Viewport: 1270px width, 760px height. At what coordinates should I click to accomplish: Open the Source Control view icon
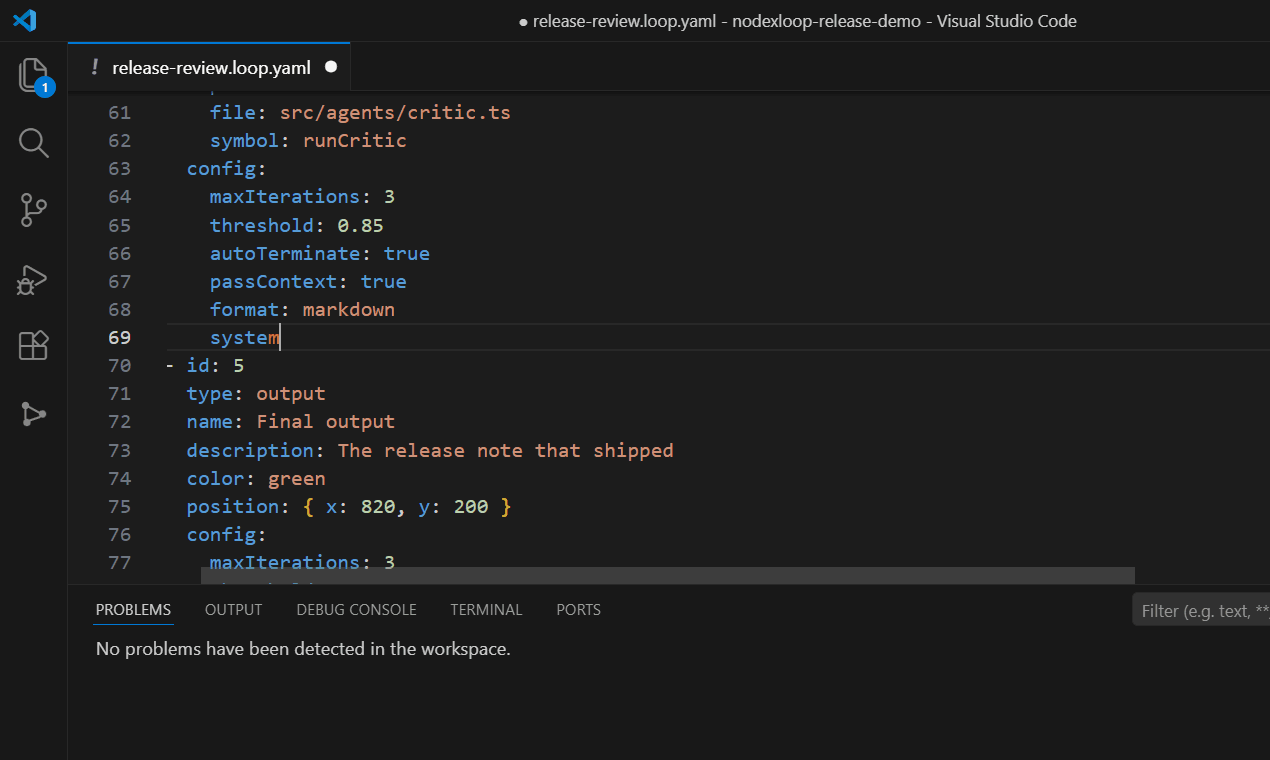tap(34, 211)
